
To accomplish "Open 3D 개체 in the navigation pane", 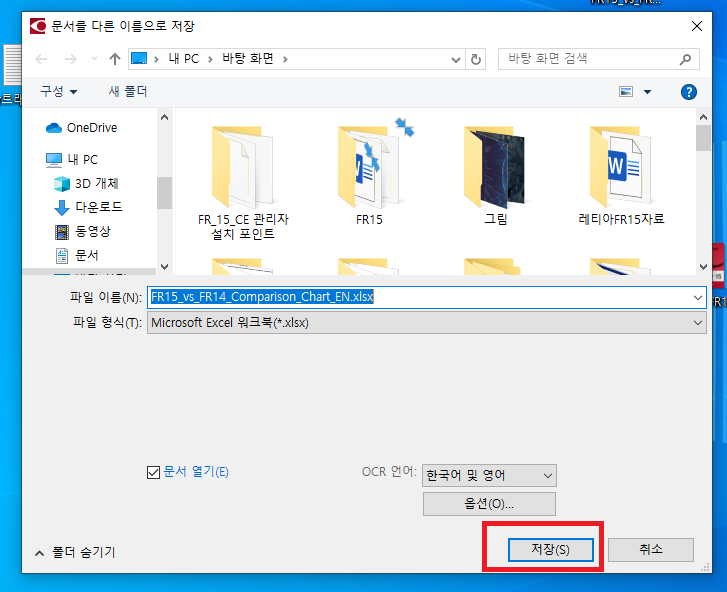I will pyautogui.click(x=86, y=184).
